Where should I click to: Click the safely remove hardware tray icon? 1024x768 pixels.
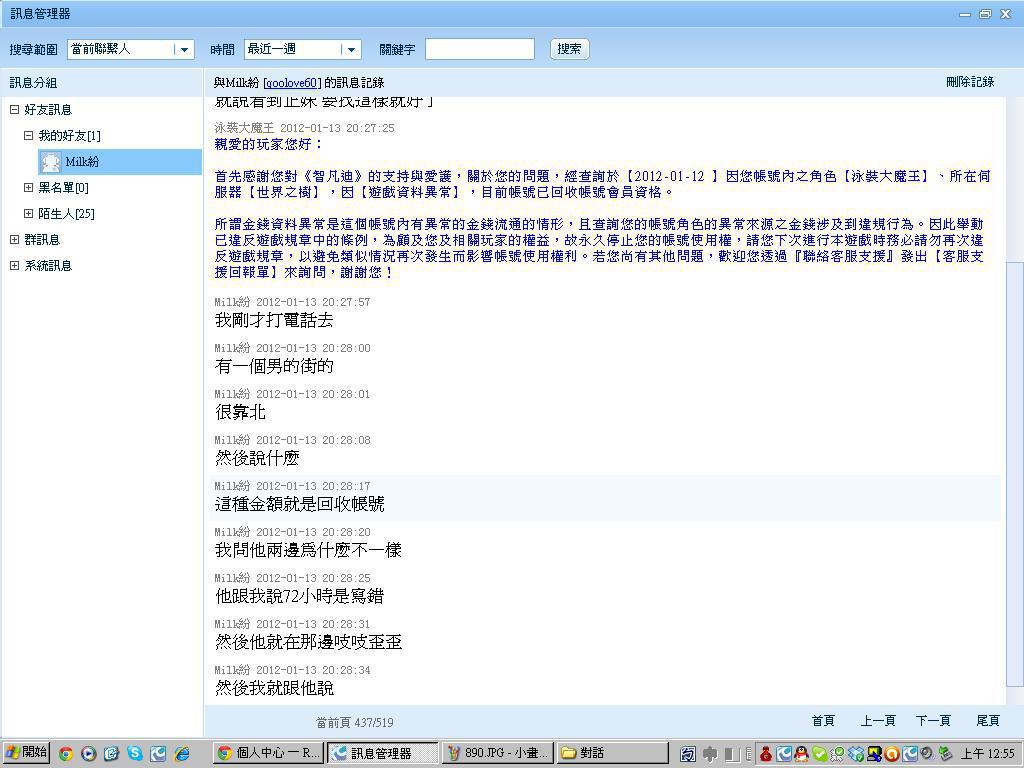pyautogui.click(x=945, y=754)
